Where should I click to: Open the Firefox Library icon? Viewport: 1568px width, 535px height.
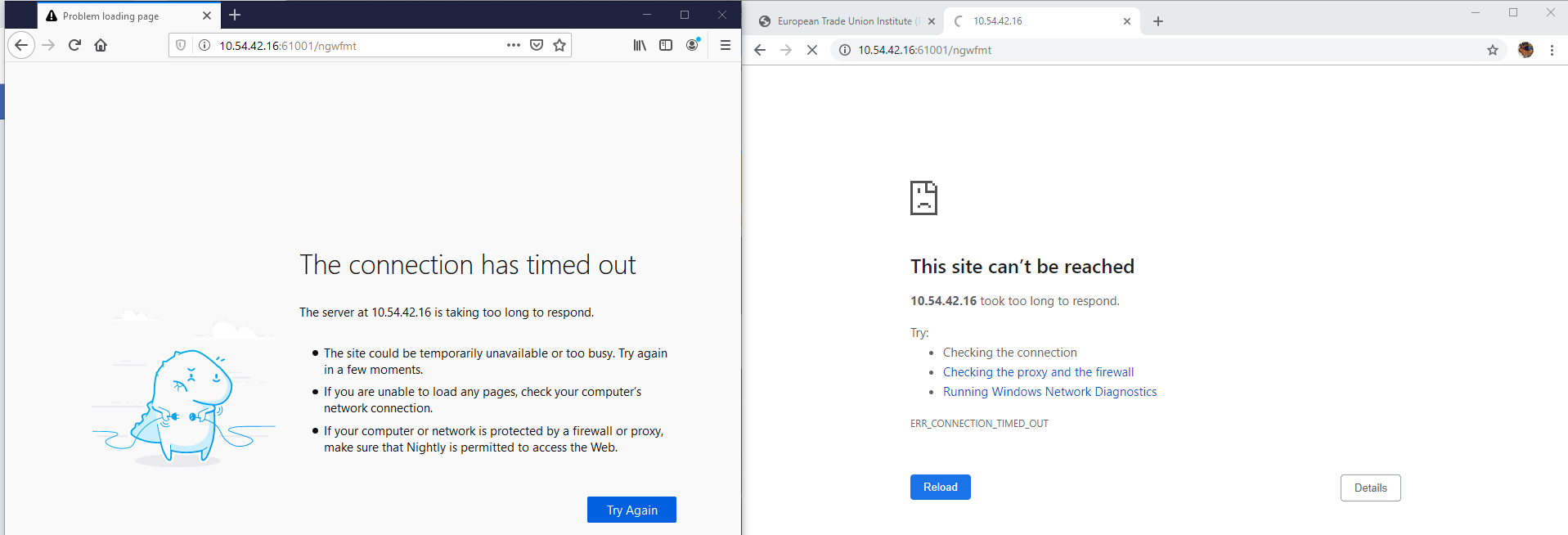(x=640, y=45)
